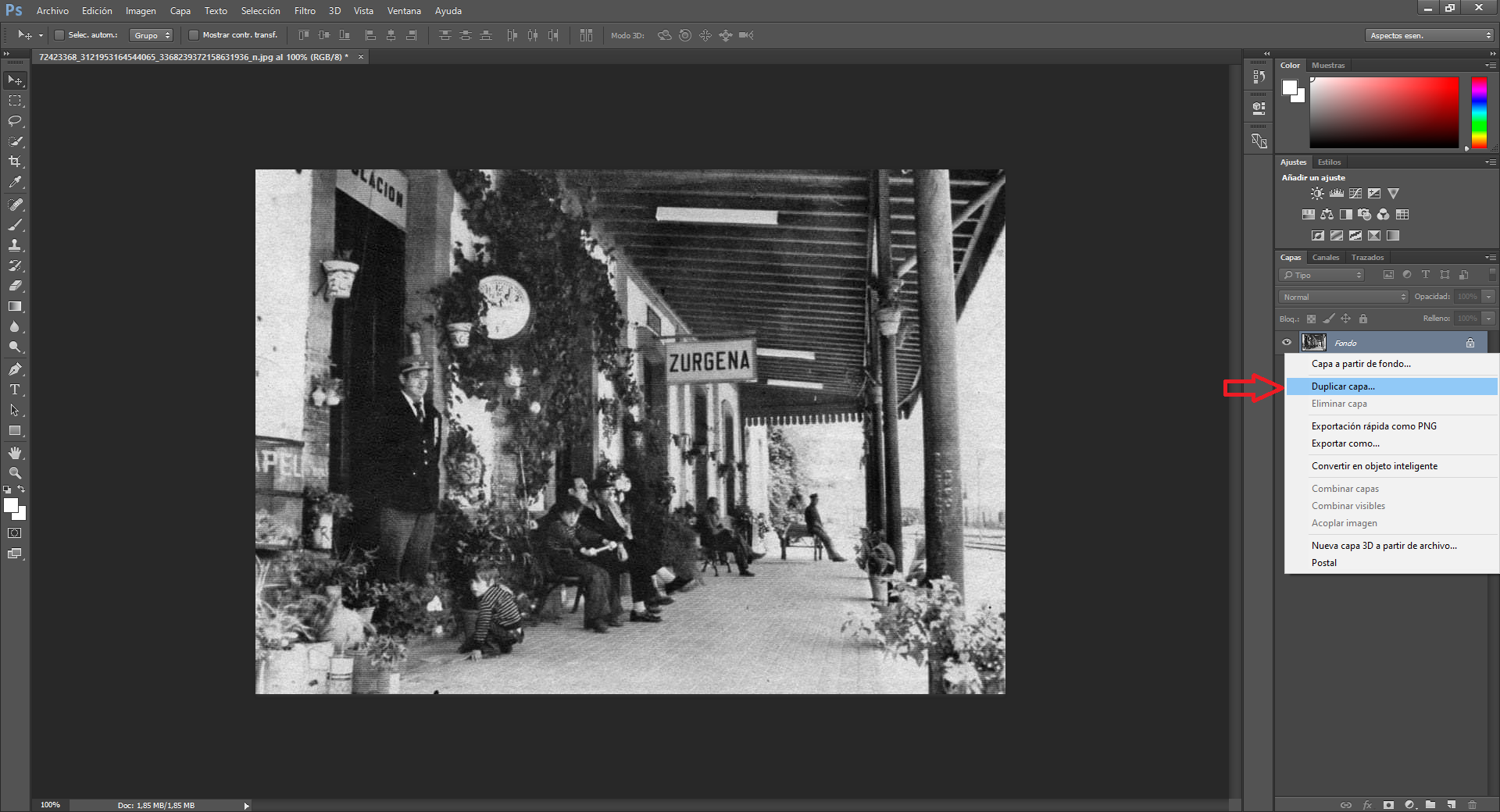Open the Aspectos esen. workspace dropdown

tap(1430, 35)
